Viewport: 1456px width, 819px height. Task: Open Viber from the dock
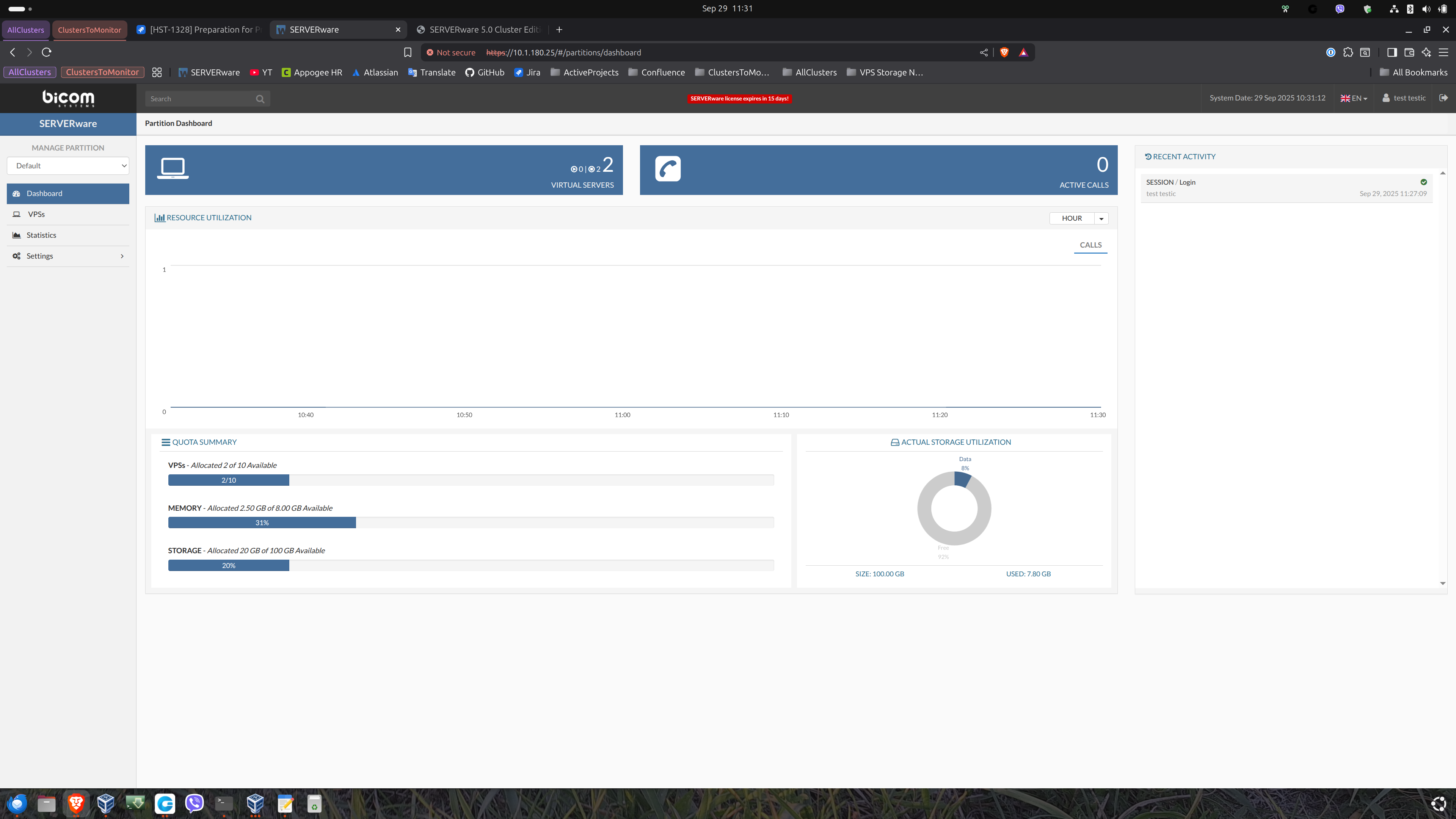pos(194,803)
